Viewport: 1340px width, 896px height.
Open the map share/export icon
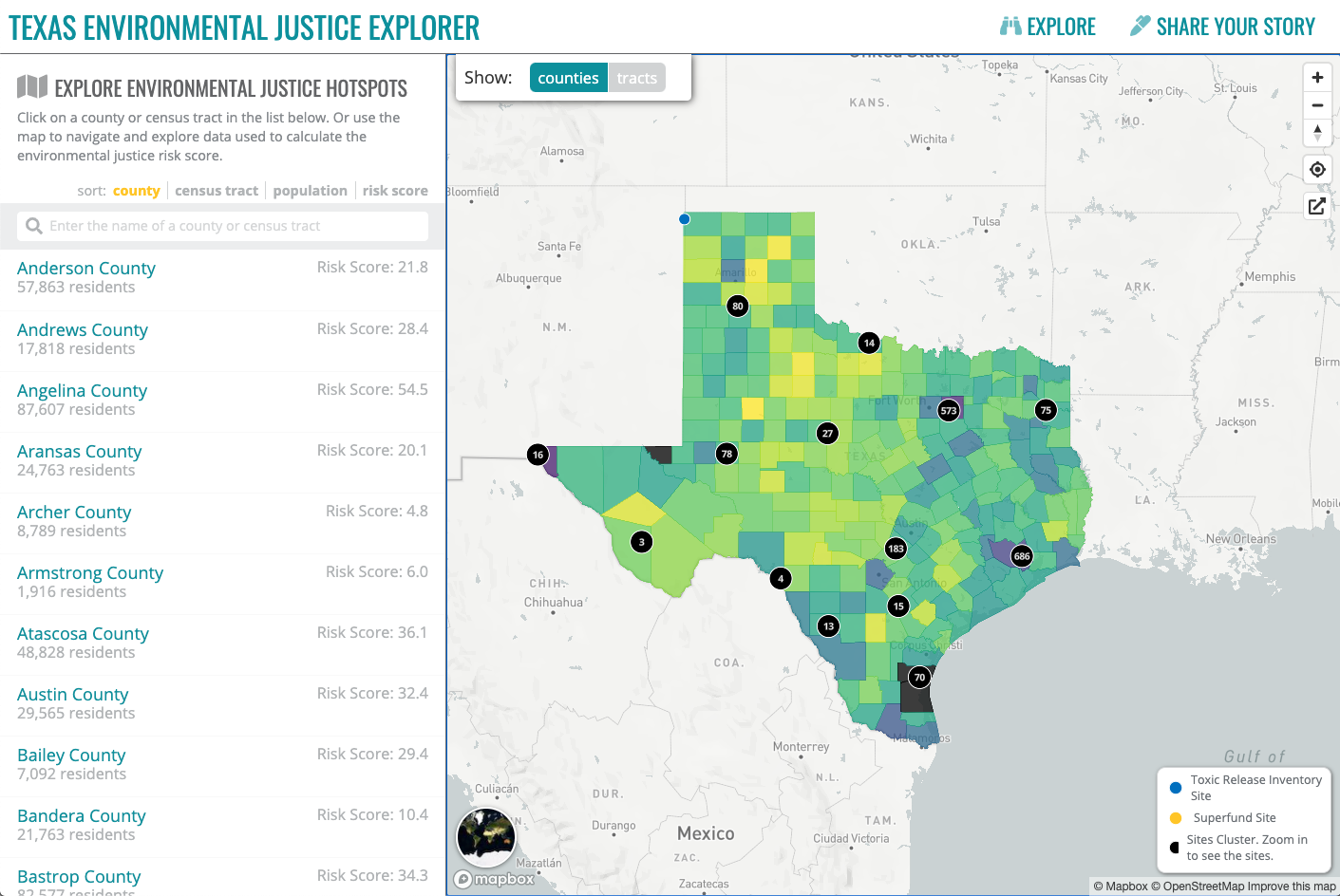1317,206
